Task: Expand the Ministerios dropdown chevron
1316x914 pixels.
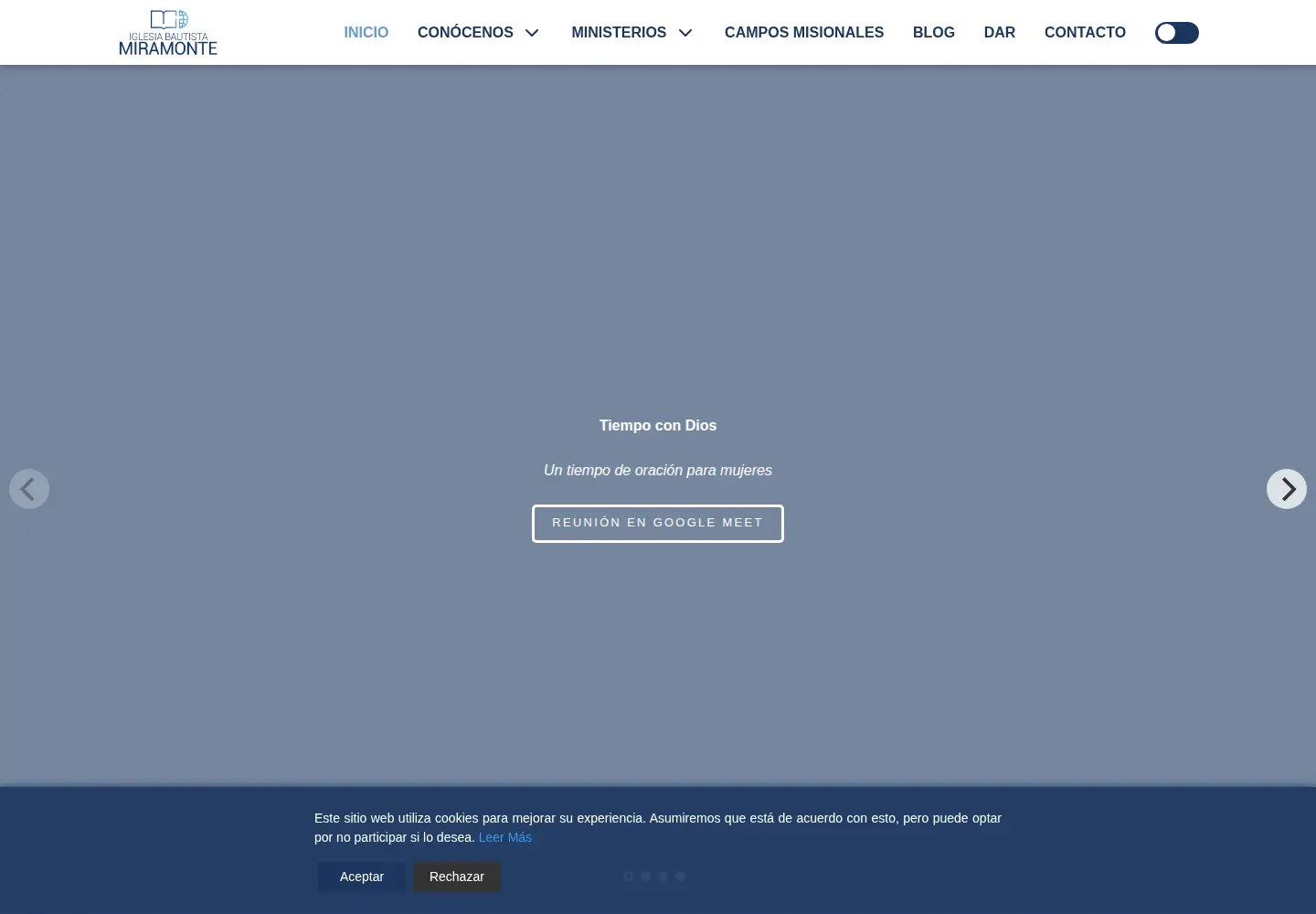Action: click(685, 33)
